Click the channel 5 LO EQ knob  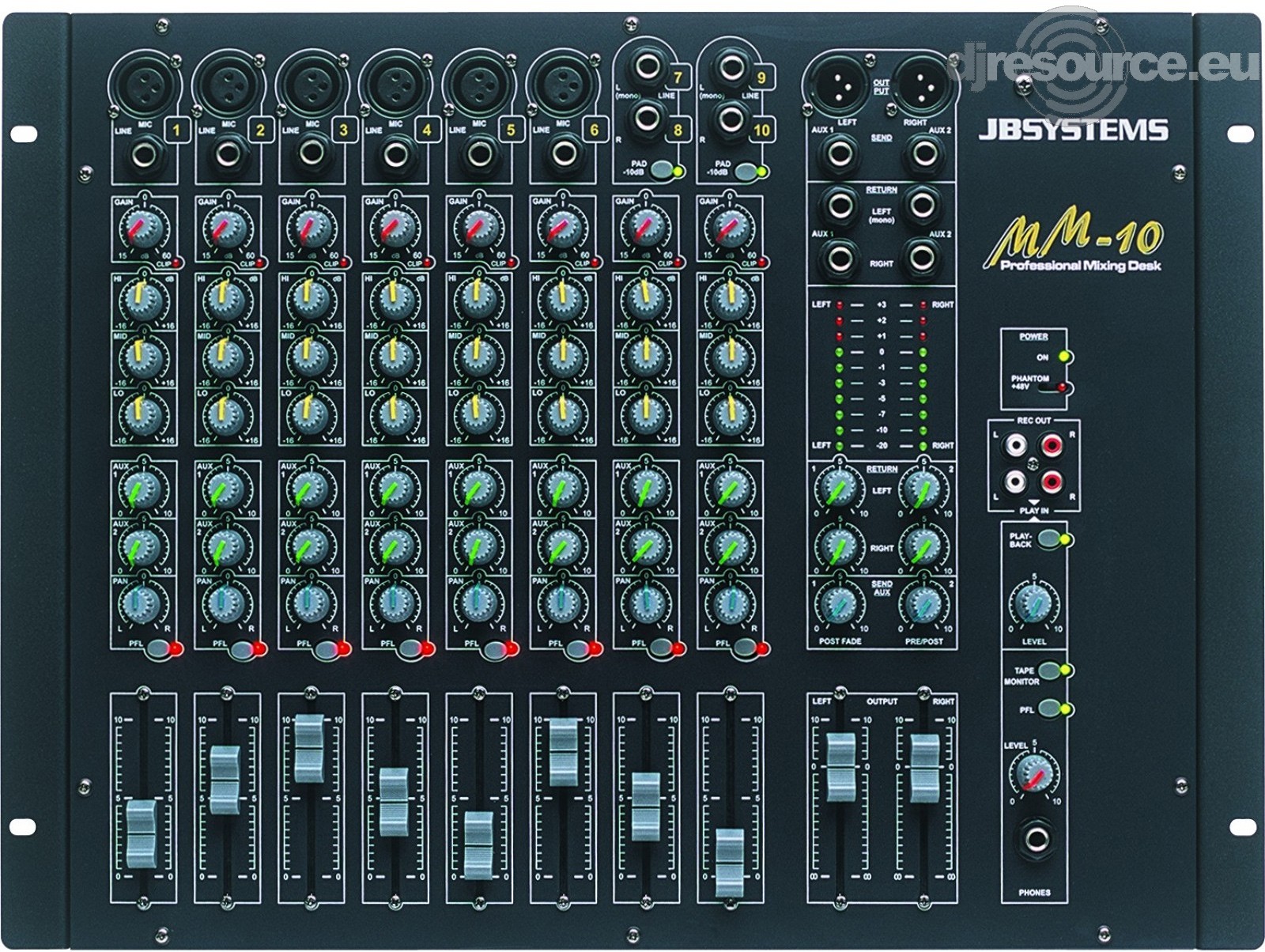point(477,414)
